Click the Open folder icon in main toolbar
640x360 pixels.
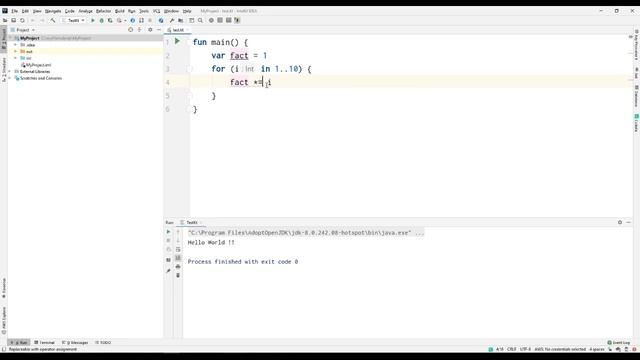coord(5,20)
